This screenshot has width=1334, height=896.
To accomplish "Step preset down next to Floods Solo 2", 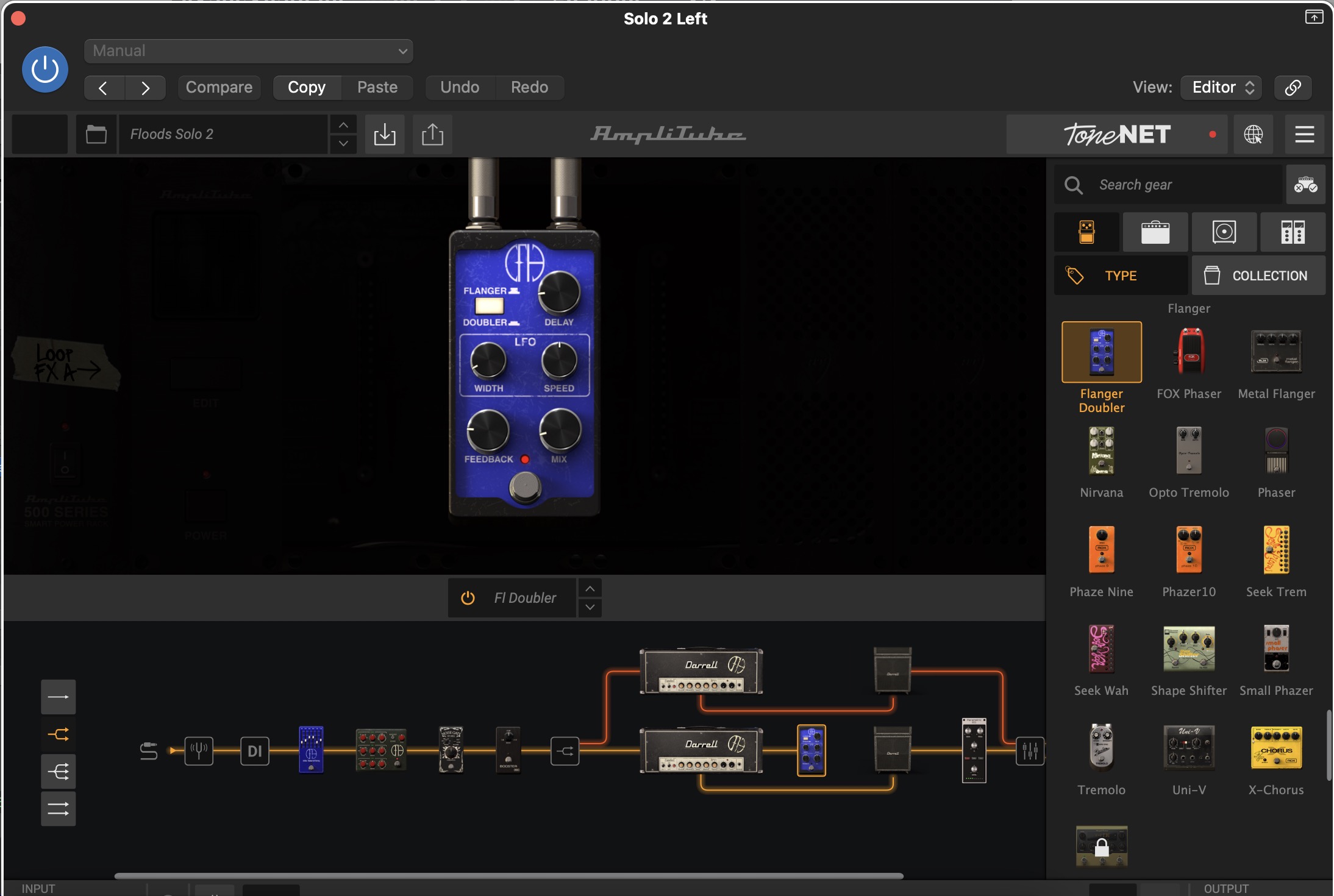I will point(343,144).
